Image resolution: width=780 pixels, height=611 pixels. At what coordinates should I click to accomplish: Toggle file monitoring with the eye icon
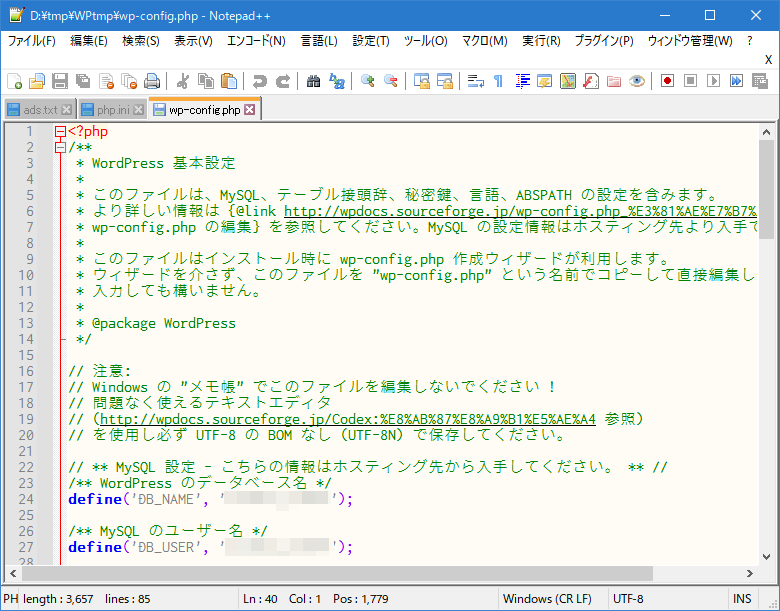tap(637, 81)
